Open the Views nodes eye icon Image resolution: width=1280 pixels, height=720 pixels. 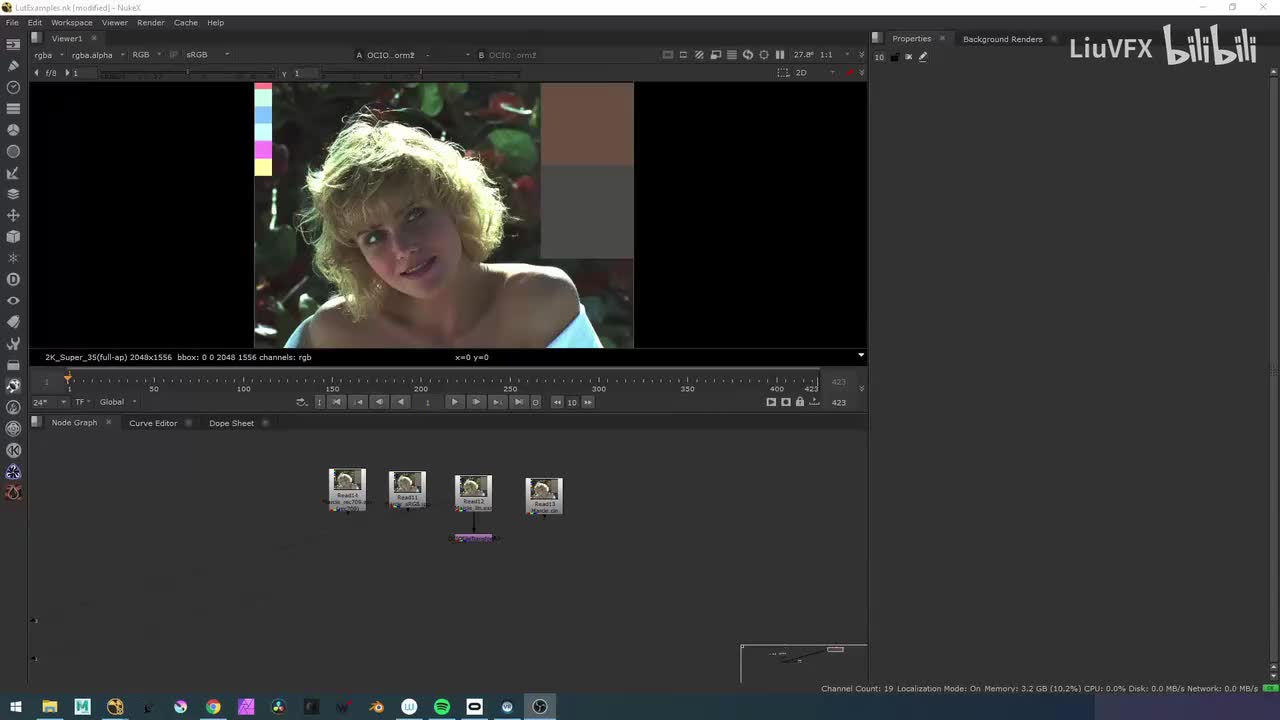click(13, 301)
